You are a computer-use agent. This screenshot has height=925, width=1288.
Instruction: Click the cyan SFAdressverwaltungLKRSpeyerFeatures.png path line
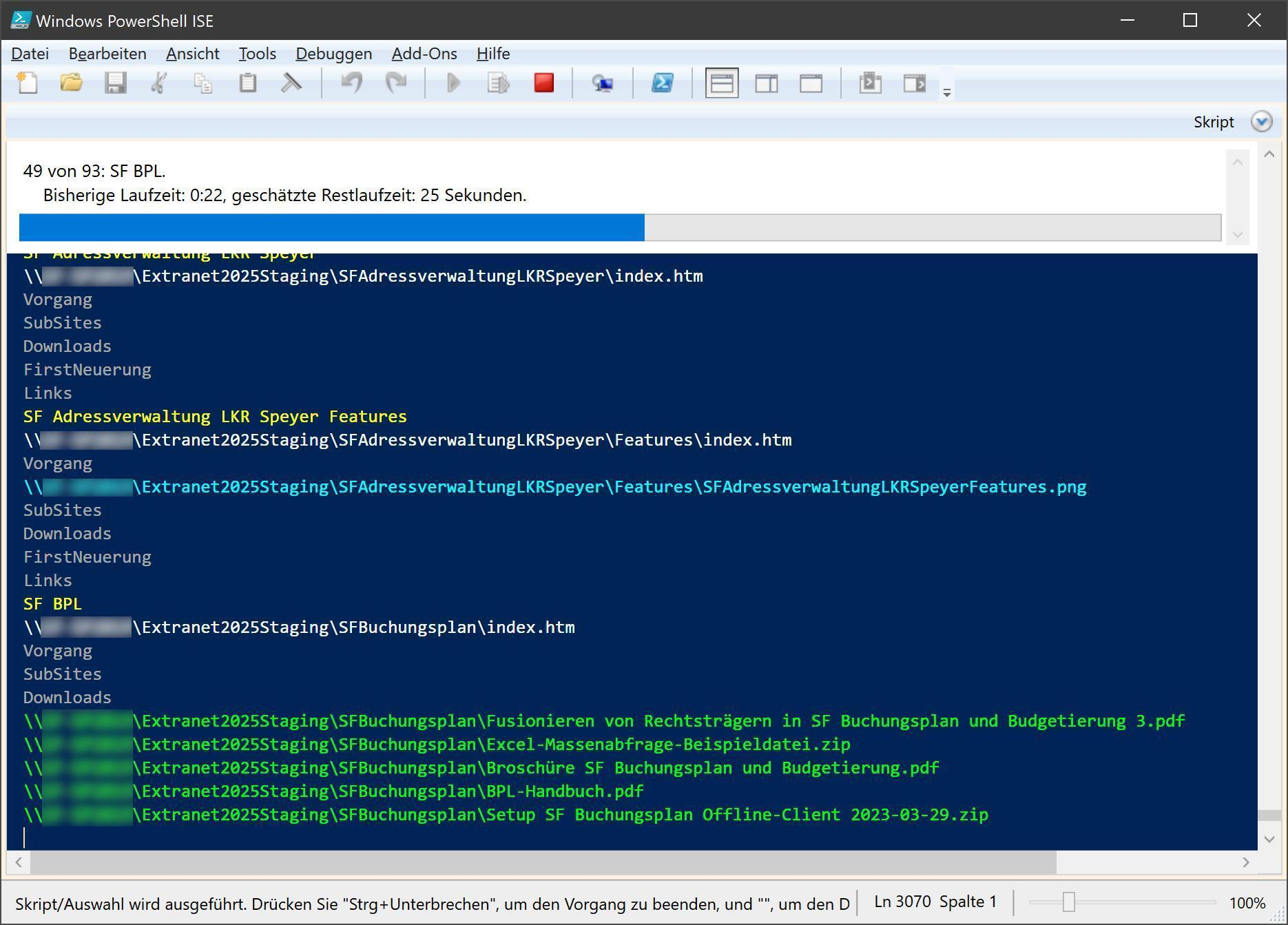555,487
